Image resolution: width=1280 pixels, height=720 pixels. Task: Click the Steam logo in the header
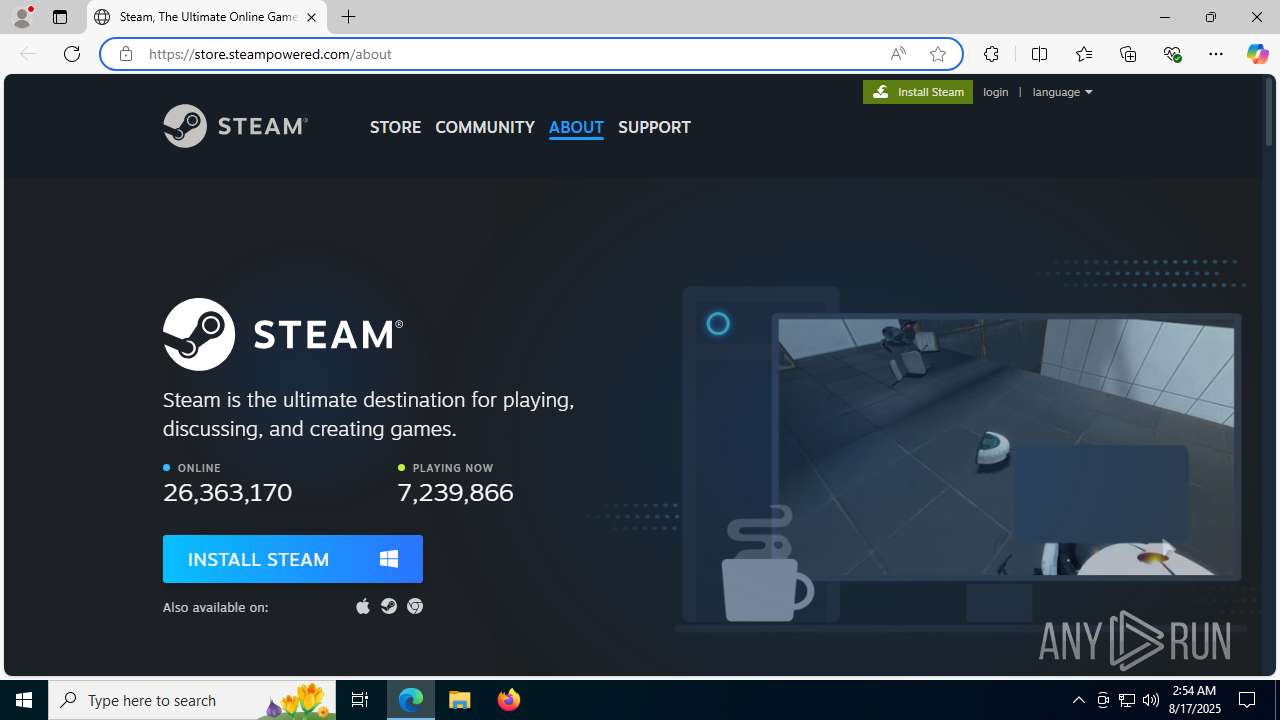[235, 126]
